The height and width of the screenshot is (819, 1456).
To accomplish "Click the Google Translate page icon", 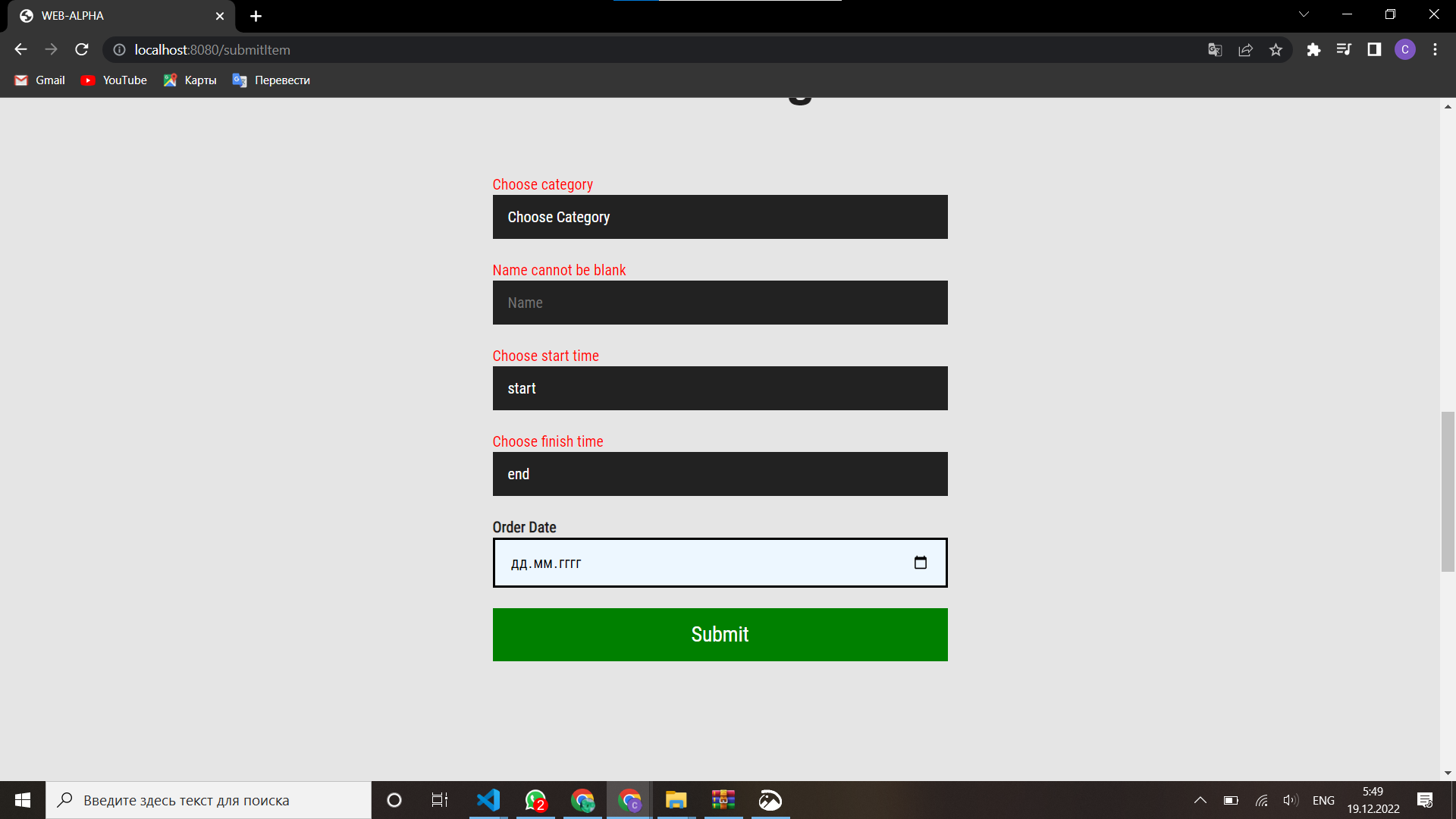I will [1215, 50].
